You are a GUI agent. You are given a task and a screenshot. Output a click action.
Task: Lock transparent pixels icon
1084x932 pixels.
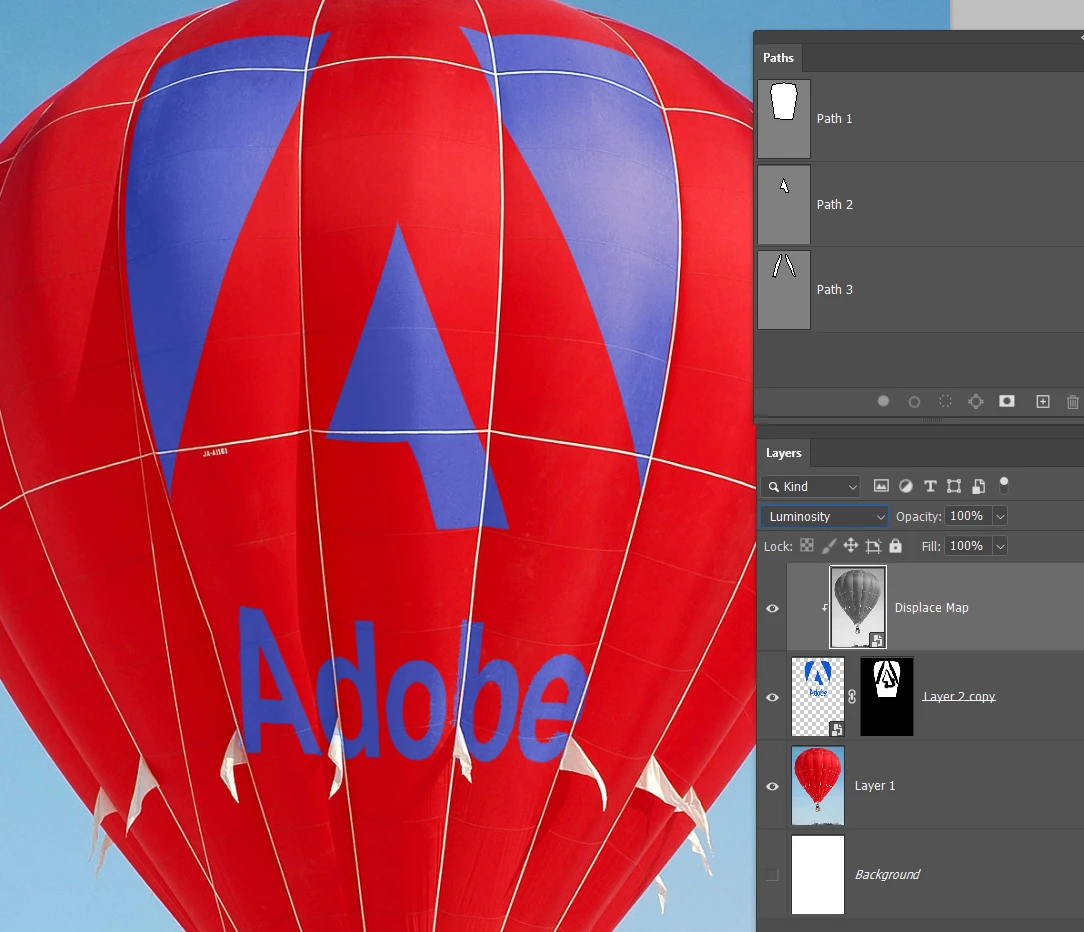coord(807,546)
